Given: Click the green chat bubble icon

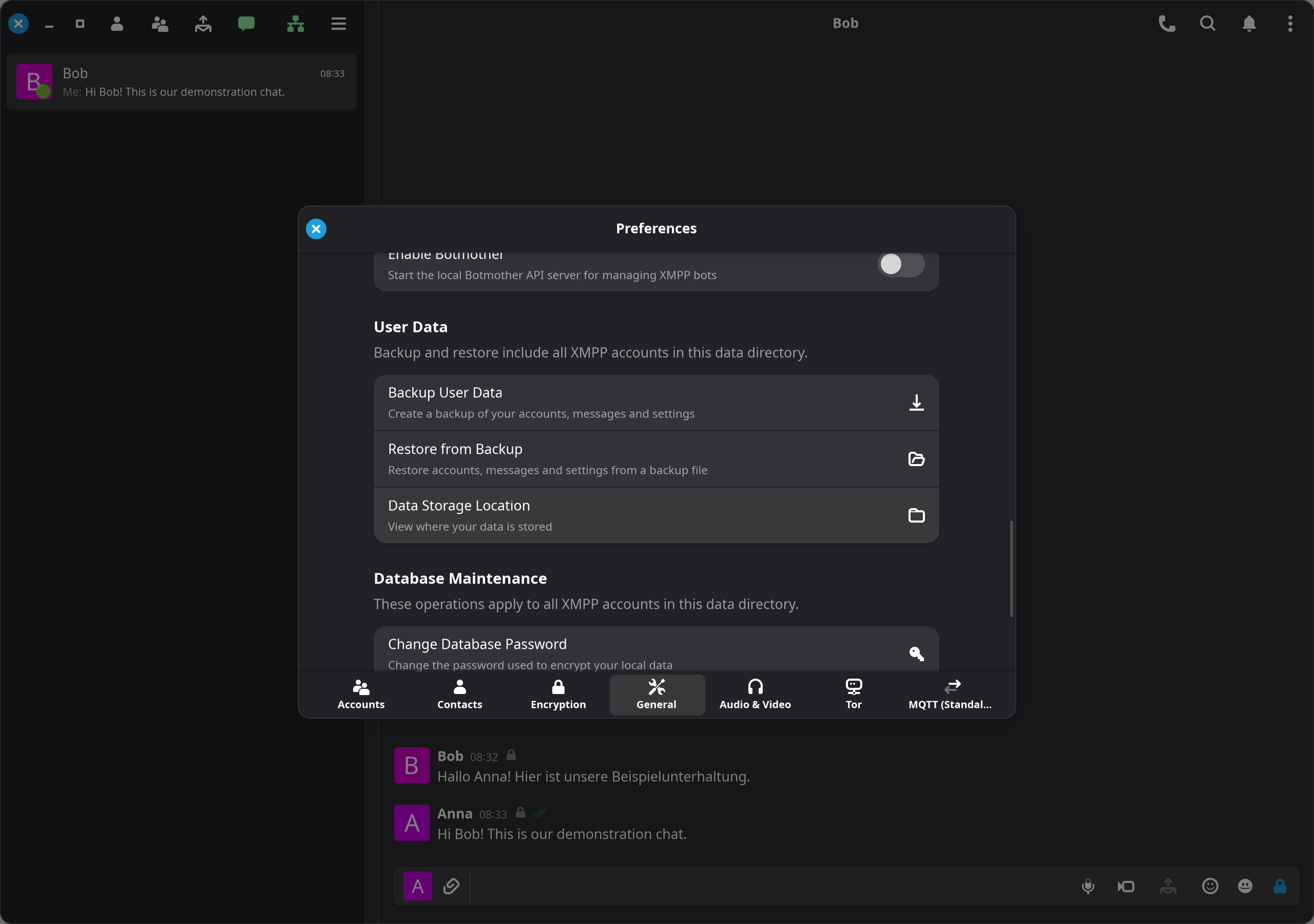Looking at the screenshot, I should point(246,24).
